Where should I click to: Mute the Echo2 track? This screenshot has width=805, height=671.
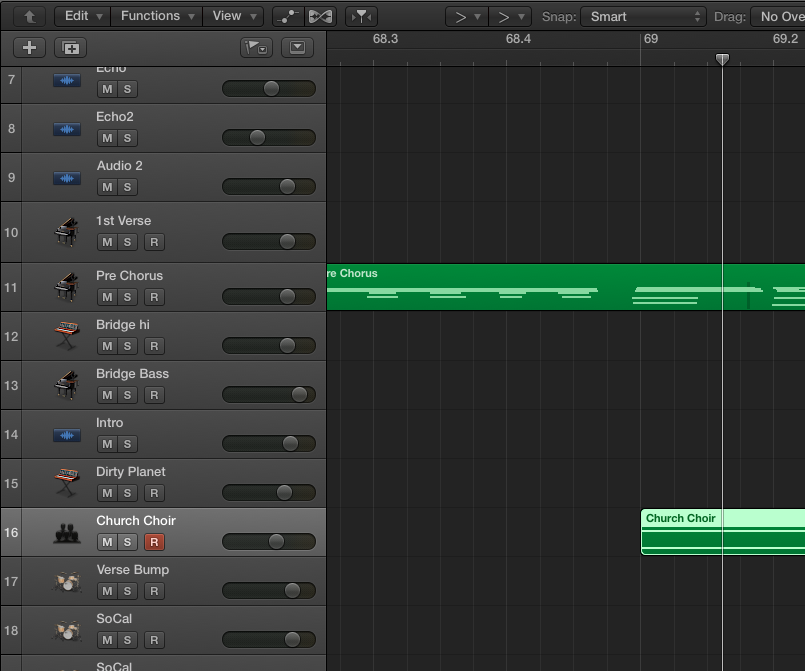pyautogui.click(x=107, y=138)
